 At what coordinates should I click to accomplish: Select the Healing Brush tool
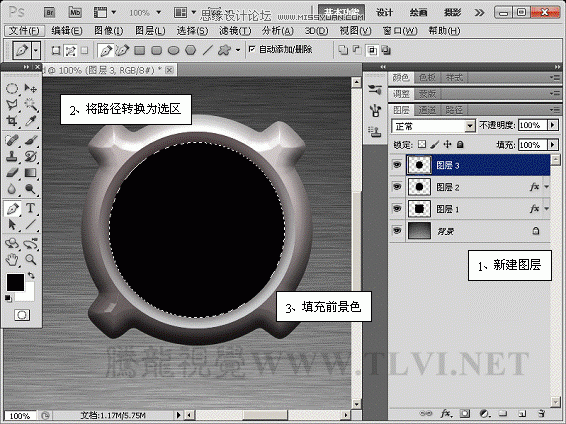pos(12,140)
